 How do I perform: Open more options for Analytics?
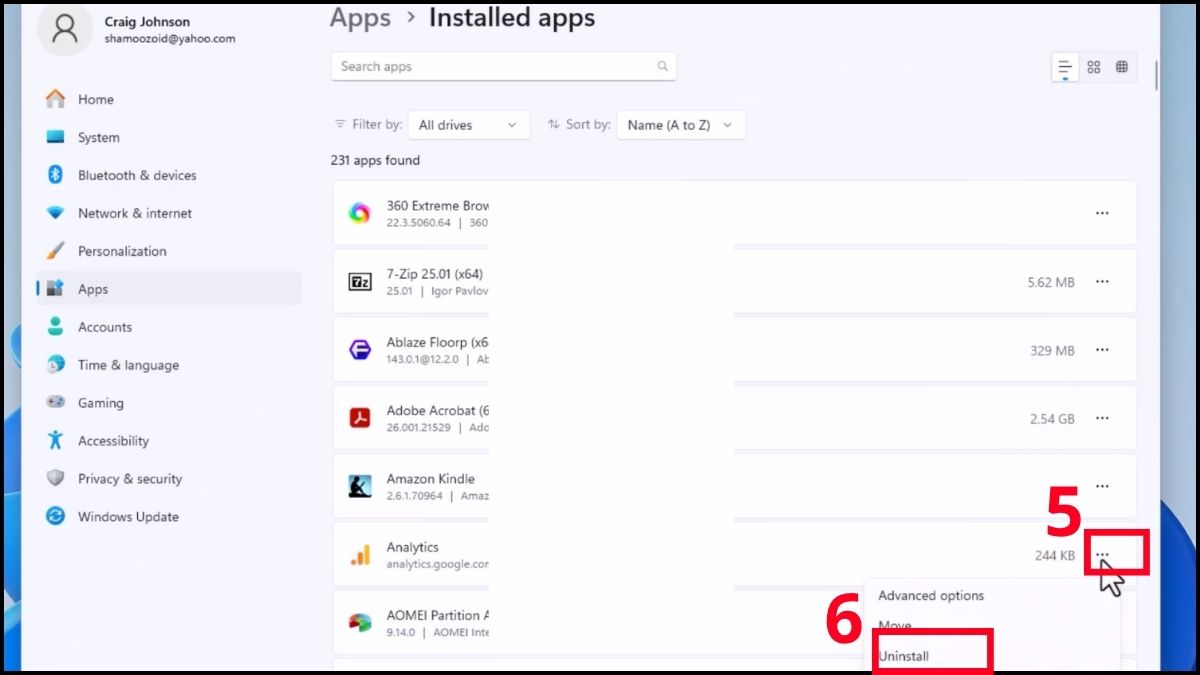1102,555
